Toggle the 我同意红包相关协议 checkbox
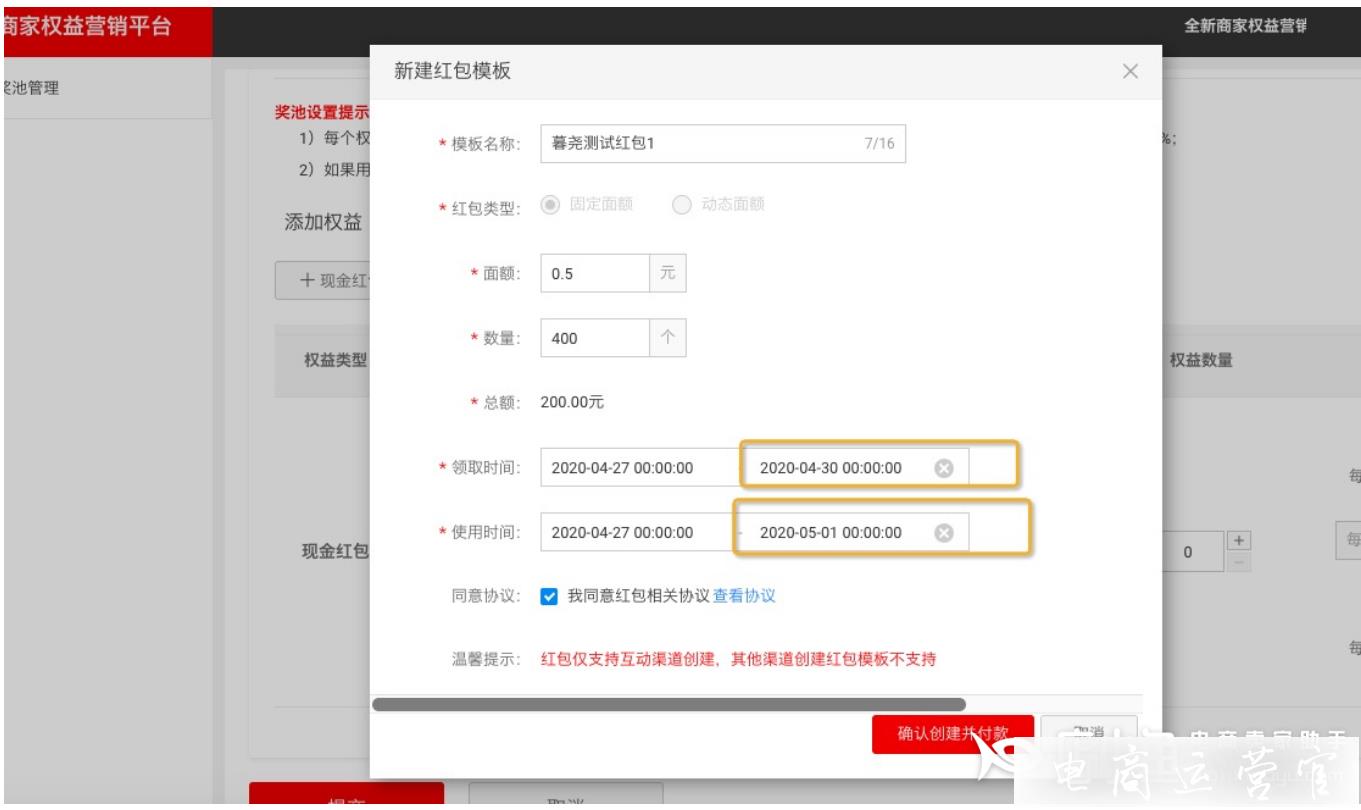Screen dimensions: 1361x810 pyautogui.click(x=548, y=596)
